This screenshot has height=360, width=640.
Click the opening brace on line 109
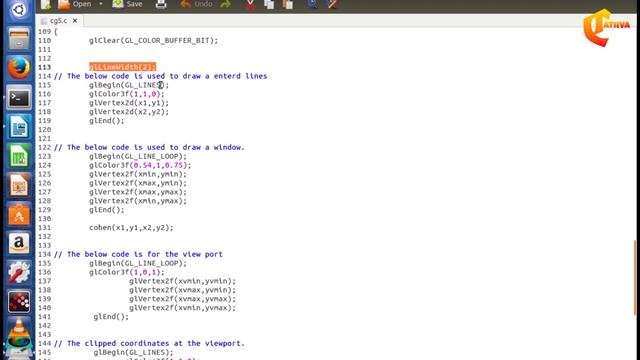coord(56,31)
